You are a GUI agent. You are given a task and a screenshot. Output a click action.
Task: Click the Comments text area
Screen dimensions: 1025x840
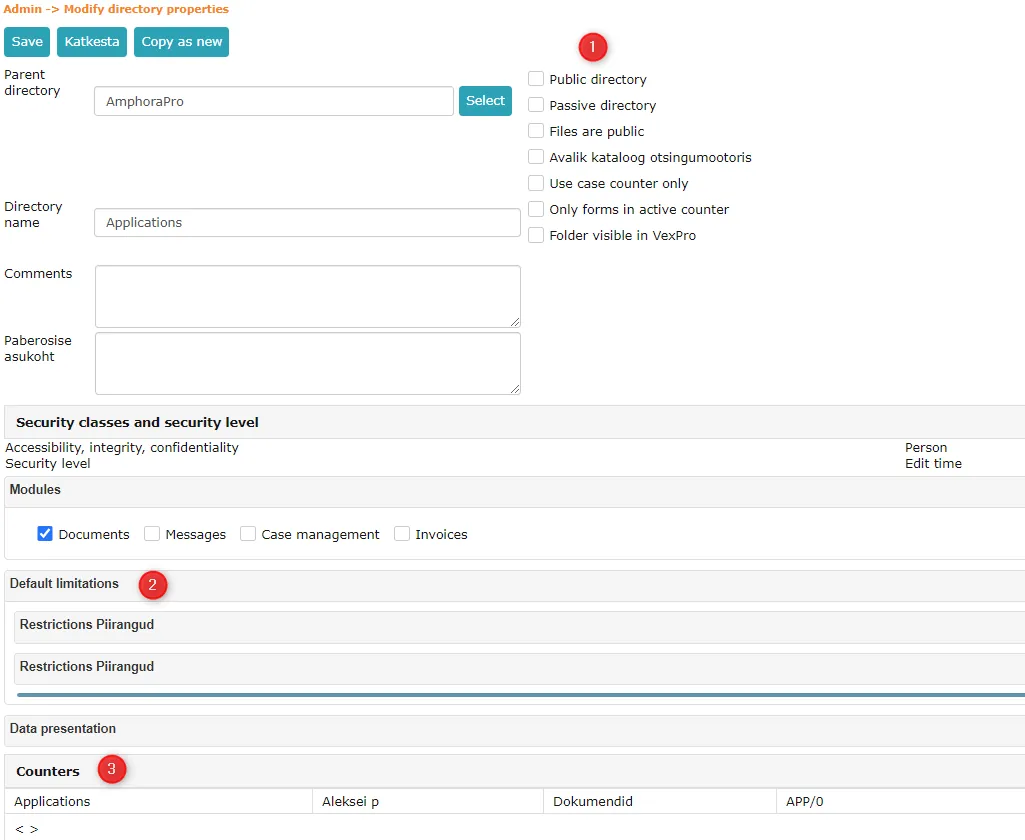click(x=308, y=296)
